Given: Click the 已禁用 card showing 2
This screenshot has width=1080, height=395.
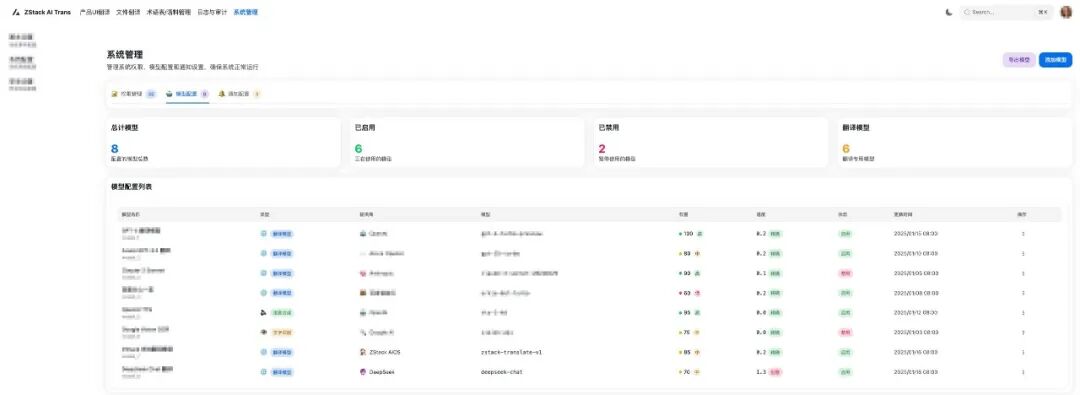Looking at the screenshot, I should tap(711, 143).
